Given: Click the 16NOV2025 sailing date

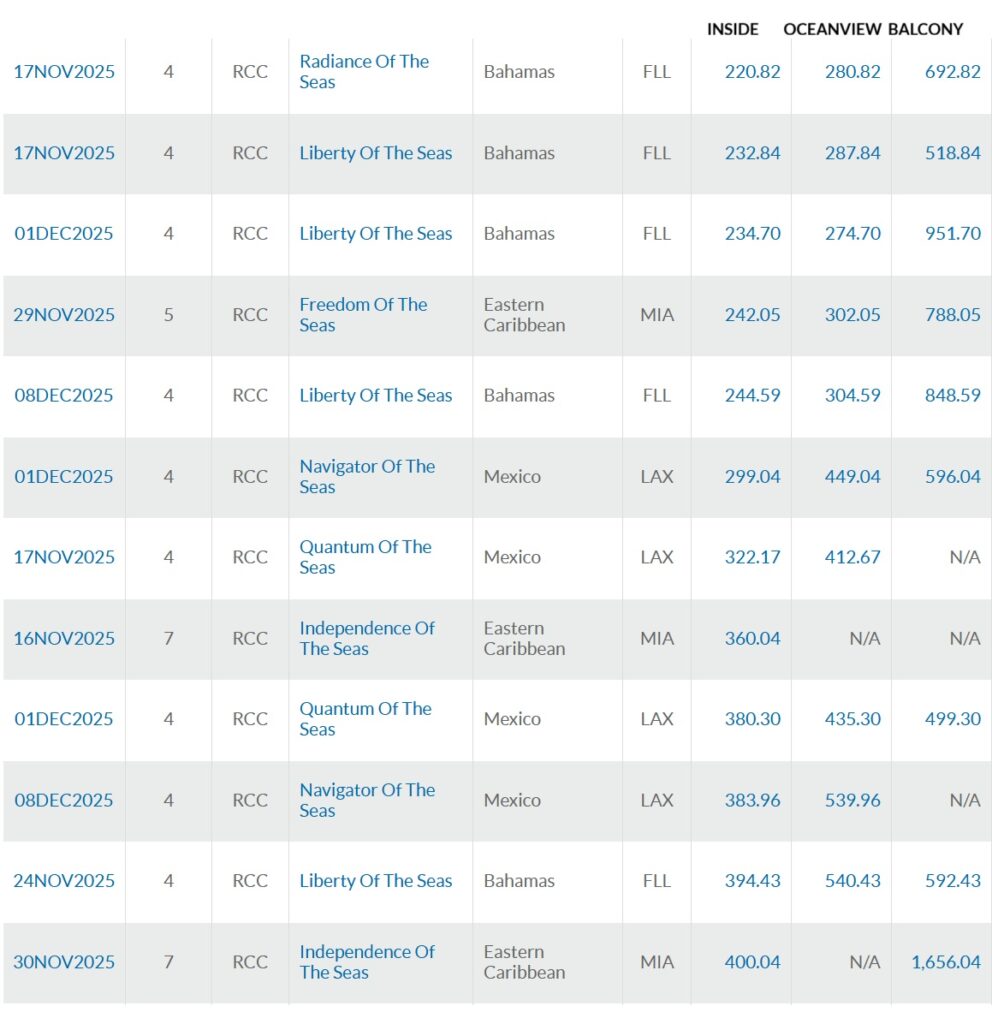Looking at the screenshot, I should [64, 638].
